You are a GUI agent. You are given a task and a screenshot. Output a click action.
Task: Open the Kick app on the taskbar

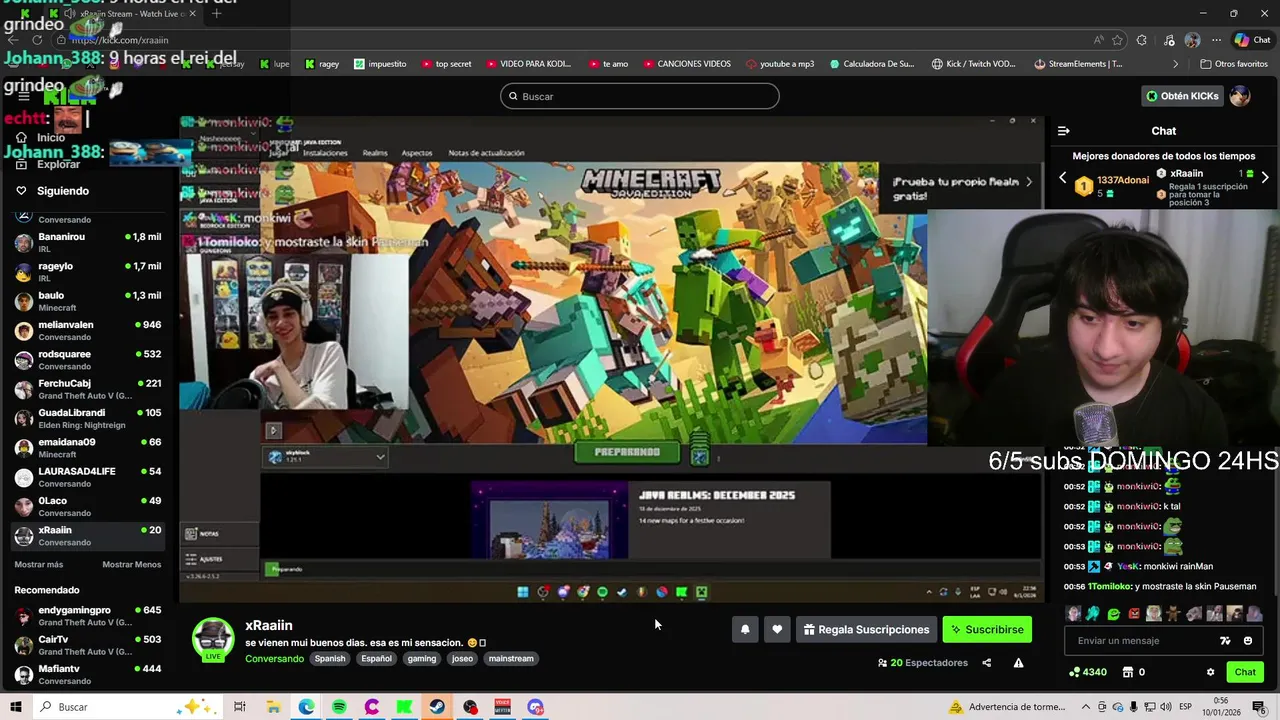pos(404,707)
